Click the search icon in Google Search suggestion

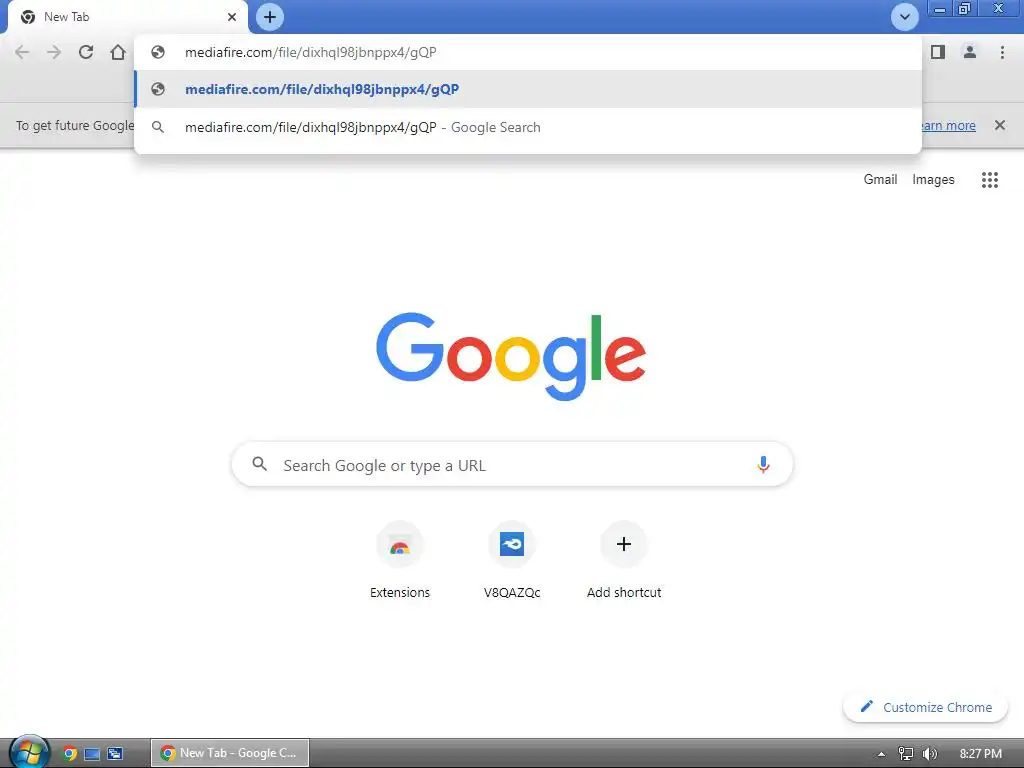[x=158, y=127]
